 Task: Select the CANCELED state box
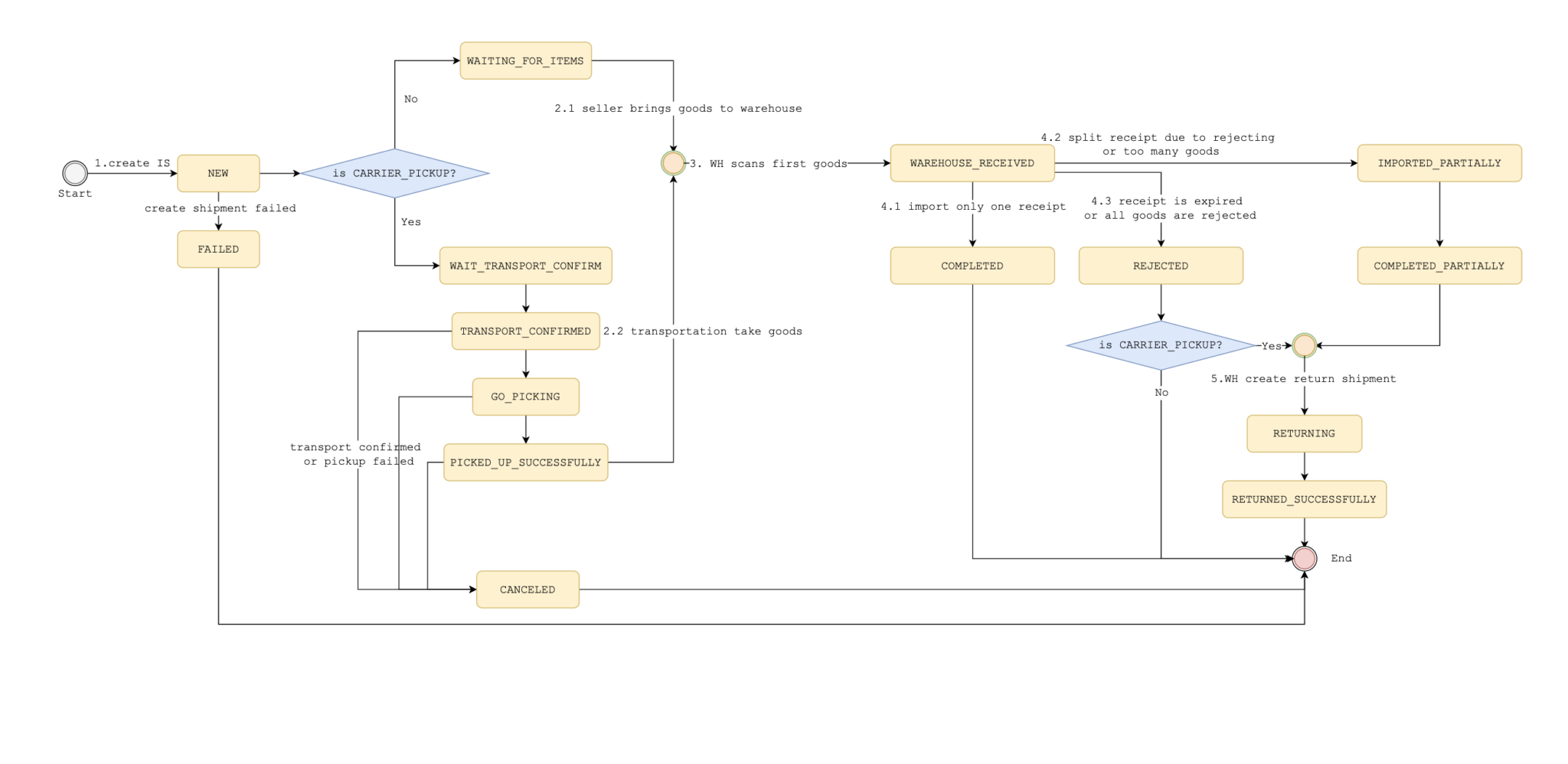(x=527, y=589)
